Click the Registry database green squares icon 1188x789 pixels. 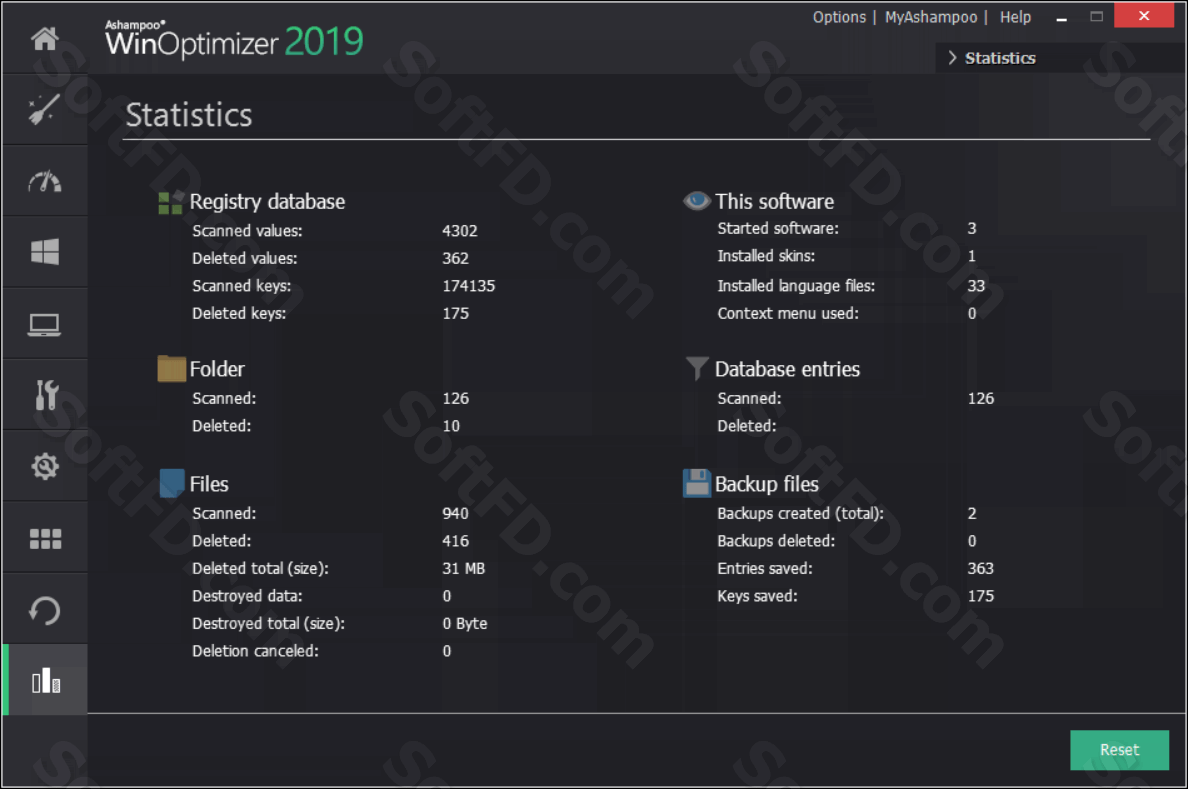[170, 202]
